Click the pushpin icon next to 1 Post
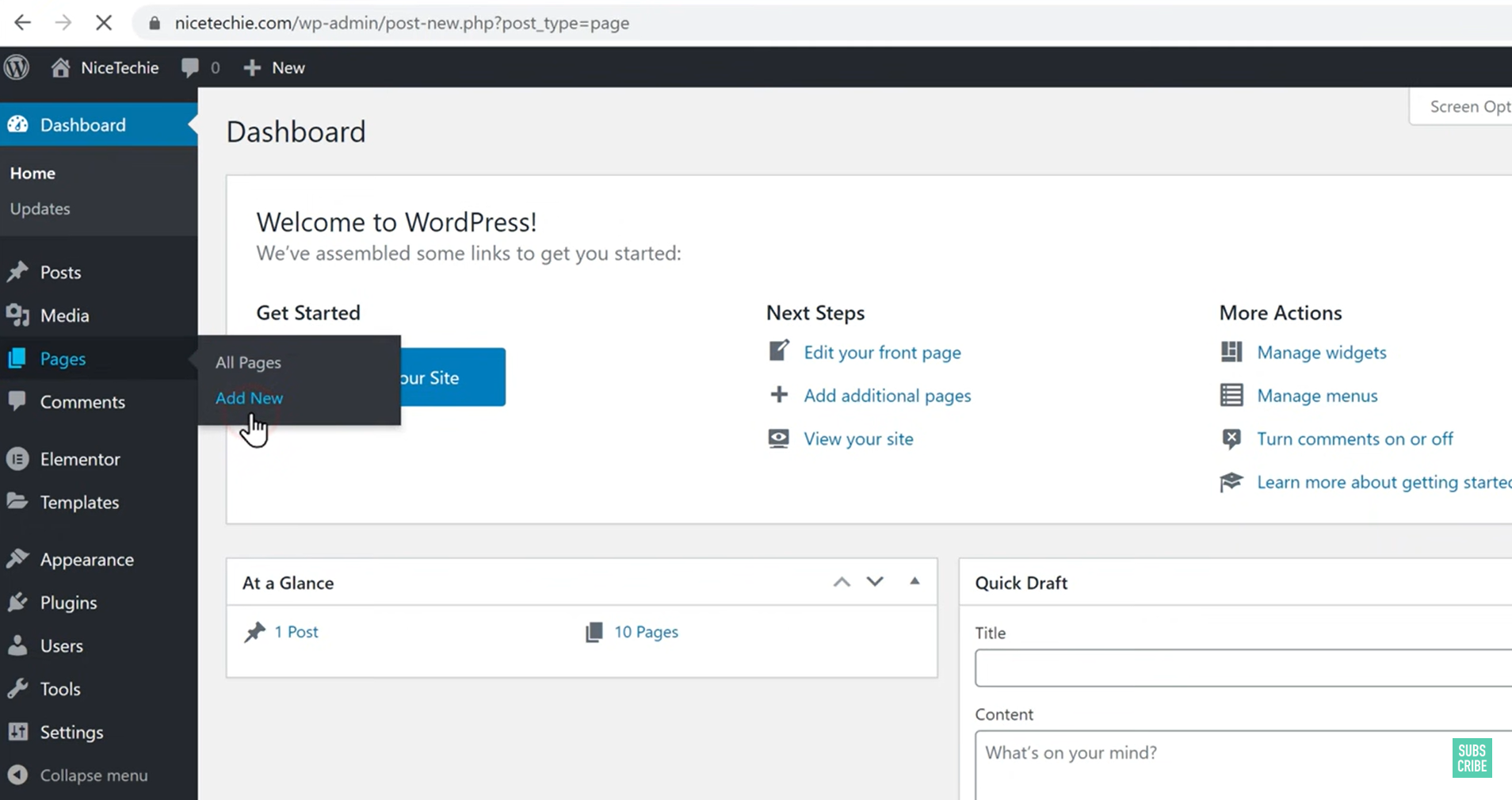Image resolution: width=1512 pixels, height=800 pixels. [254, 632]
